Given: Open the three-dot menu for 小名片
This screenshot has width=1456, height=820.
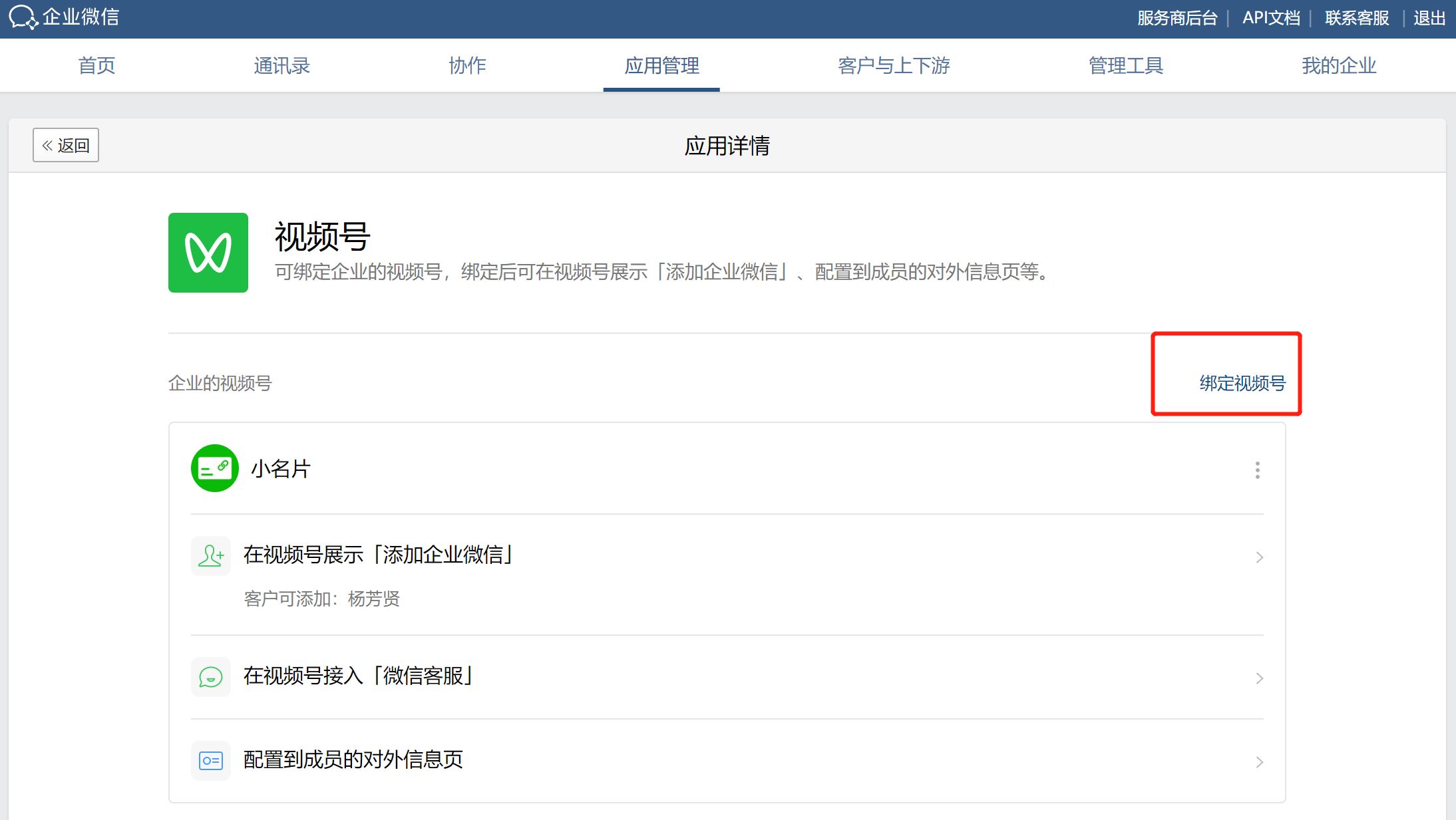Looking at the screenshot, I should (1257, 470).
